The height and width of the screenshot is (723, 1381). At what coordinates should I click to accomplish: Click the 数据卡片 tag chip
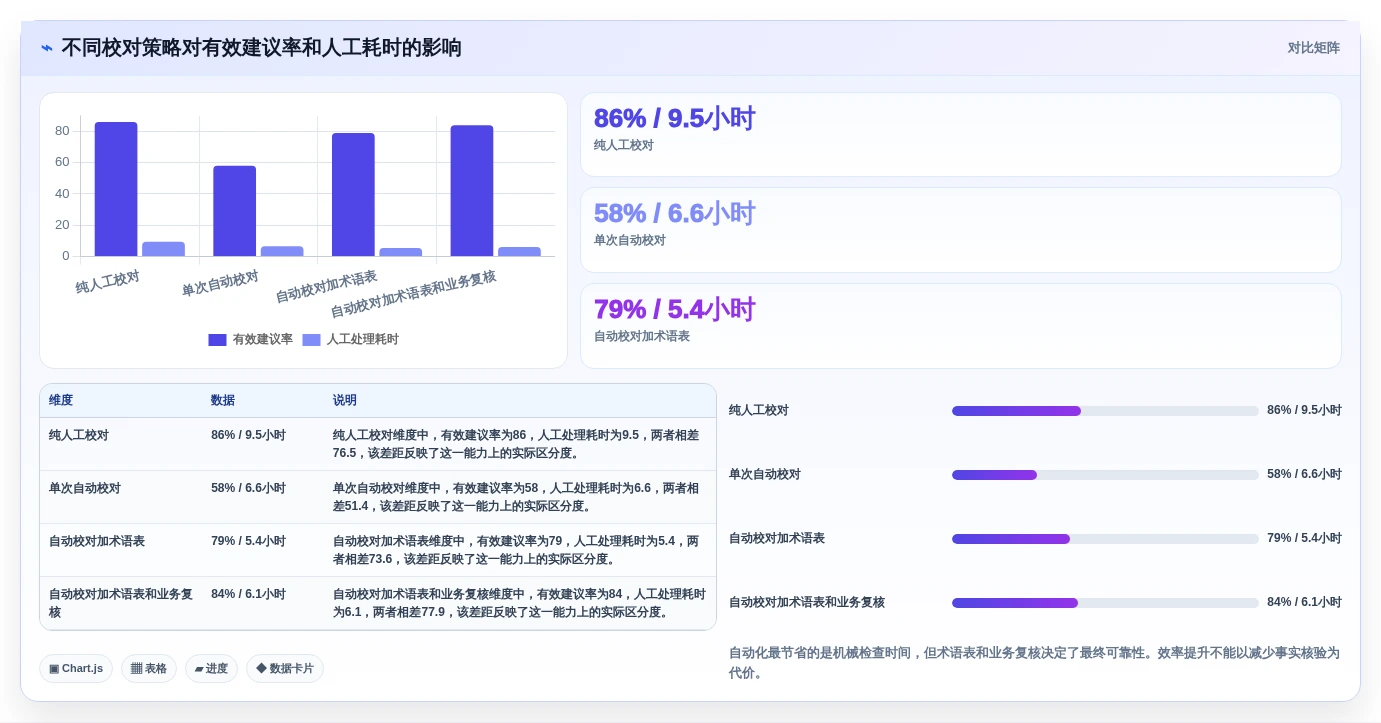[285, 668]
